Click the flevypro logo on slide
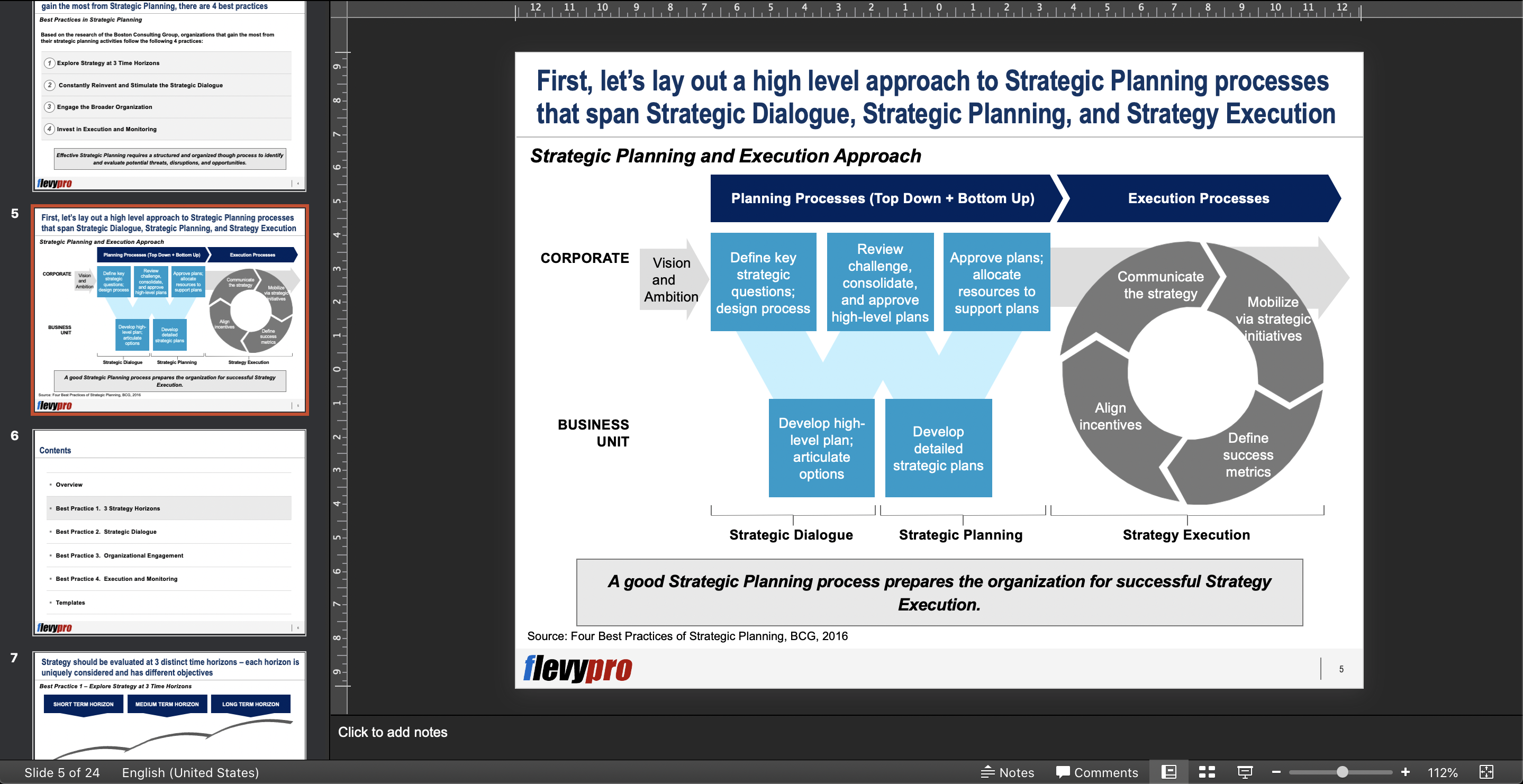 coord(578,669)
